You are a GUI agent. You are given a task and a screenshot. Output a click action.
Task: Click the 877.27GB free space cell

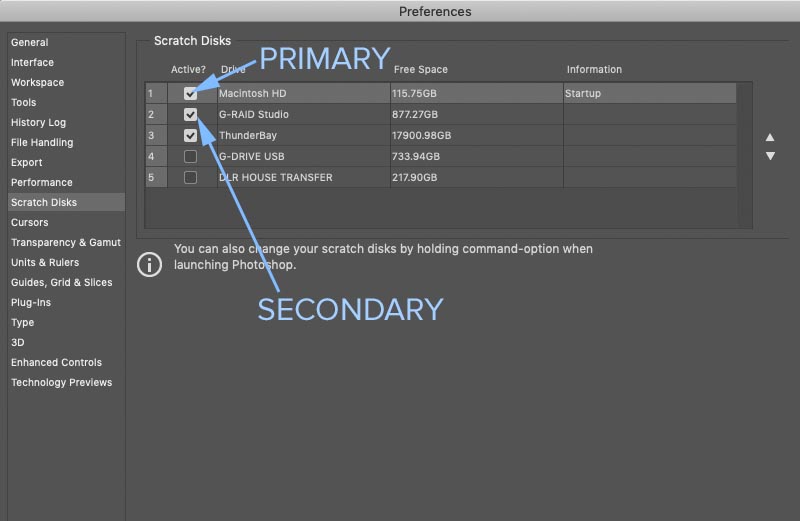click(x=477, y=114)
